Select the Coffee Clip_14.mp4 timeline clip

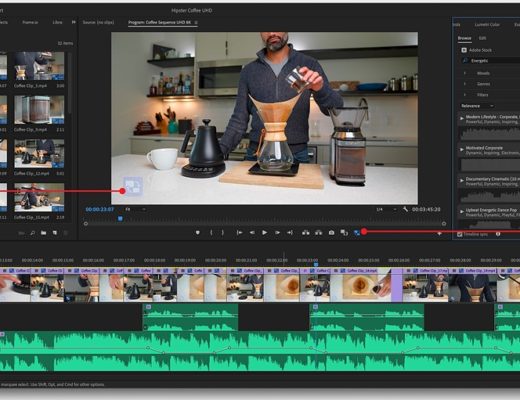360,284
